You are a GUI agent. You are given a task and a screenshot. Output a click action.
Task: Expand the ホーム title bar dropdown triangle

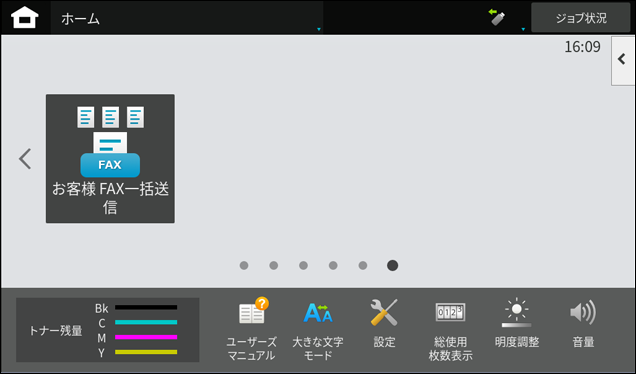(319, 29)
